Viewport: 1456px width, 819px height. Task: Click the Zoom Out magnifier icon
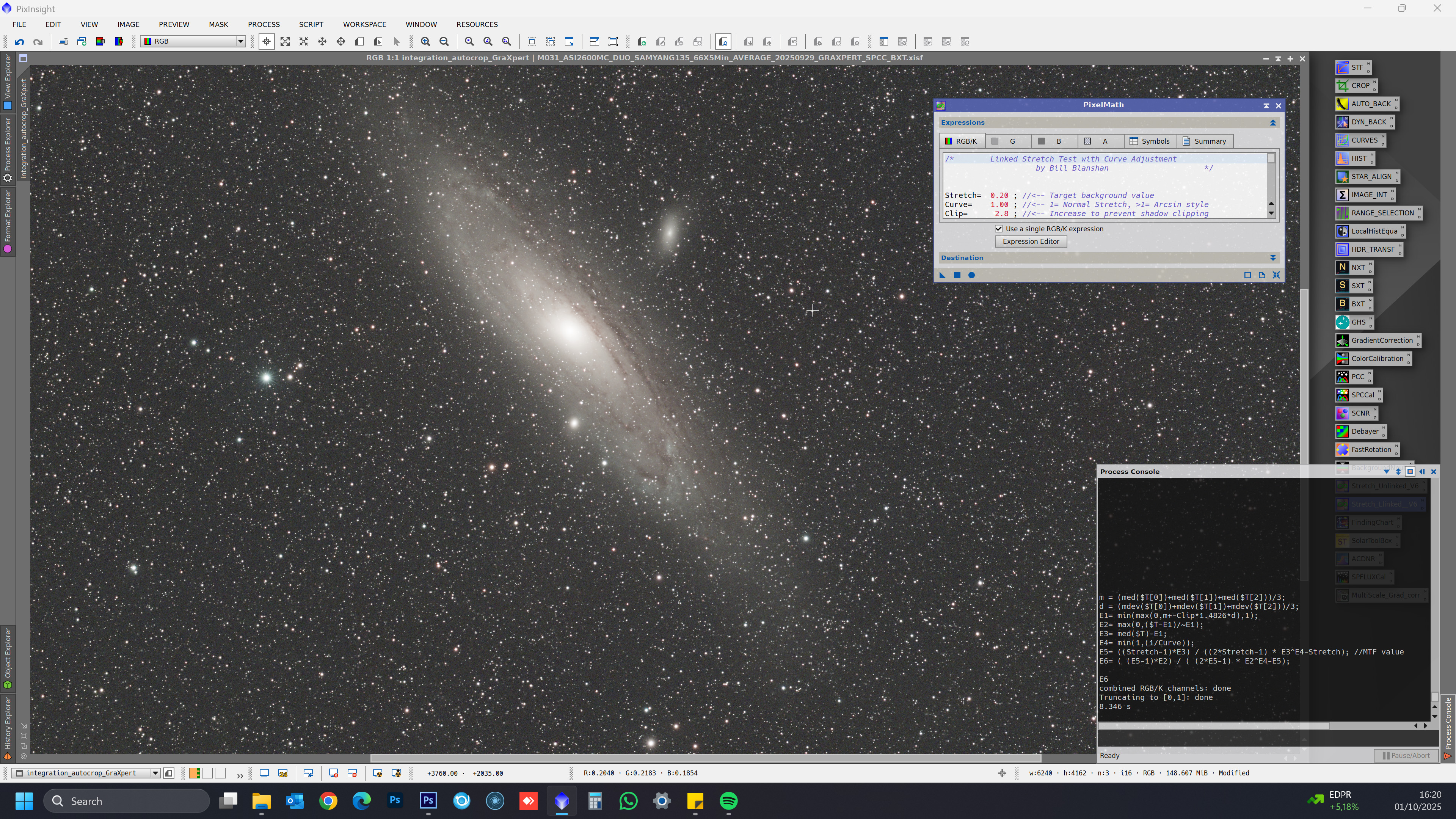pos(444,41)
